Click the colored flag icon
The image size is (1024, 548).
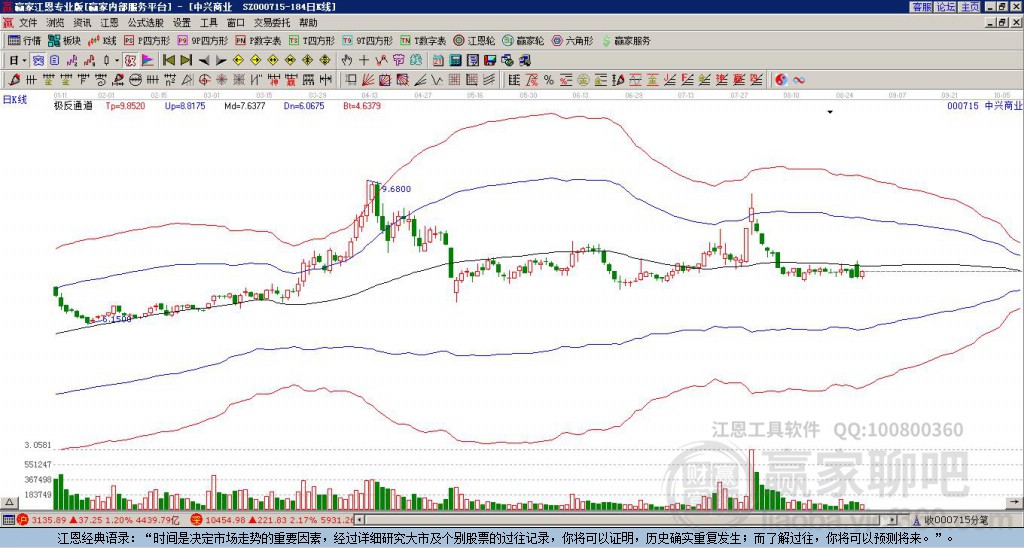tap(148, 61)
